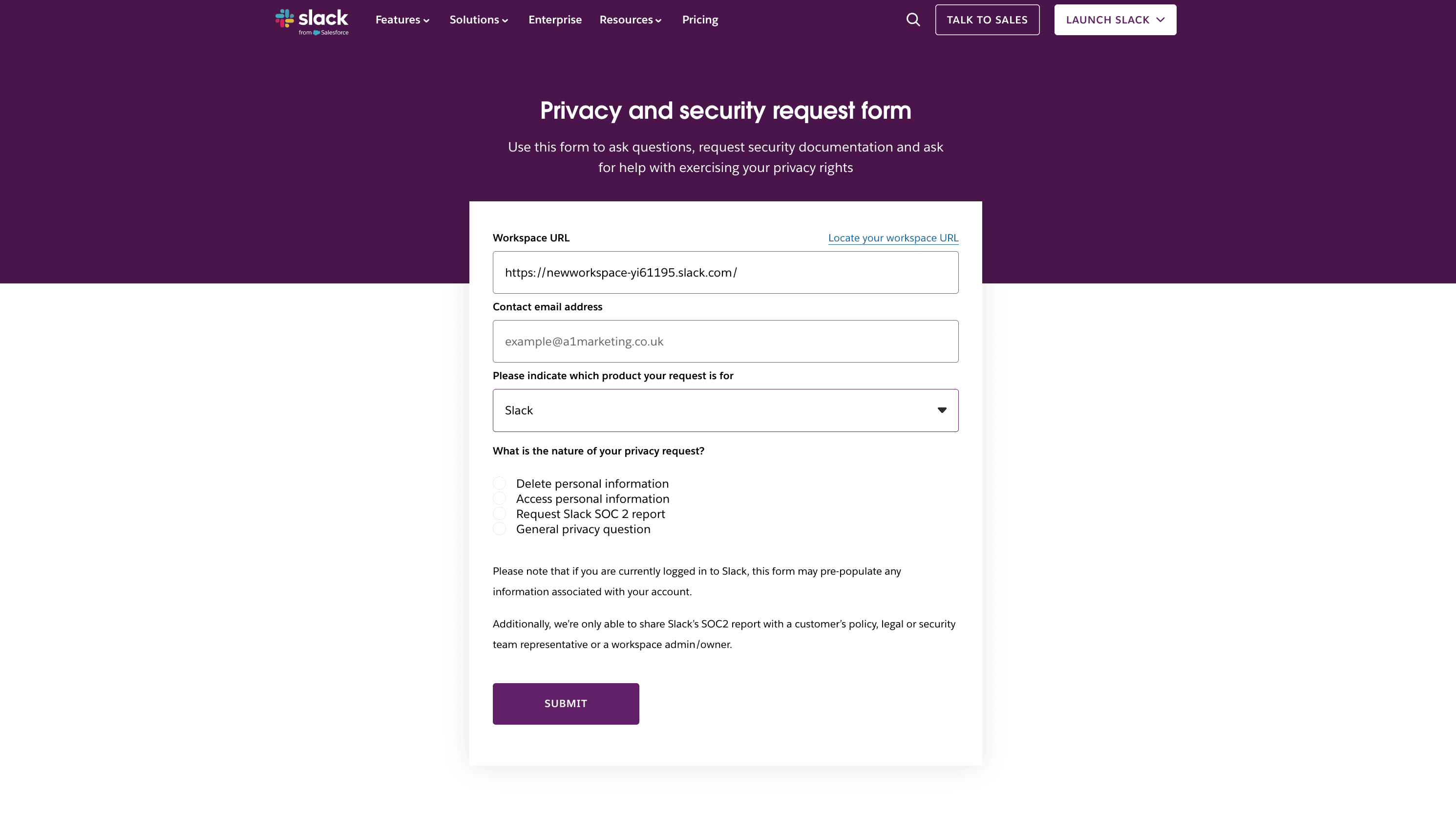Select Request Slack SOC 2 report

tap(500, 514)
